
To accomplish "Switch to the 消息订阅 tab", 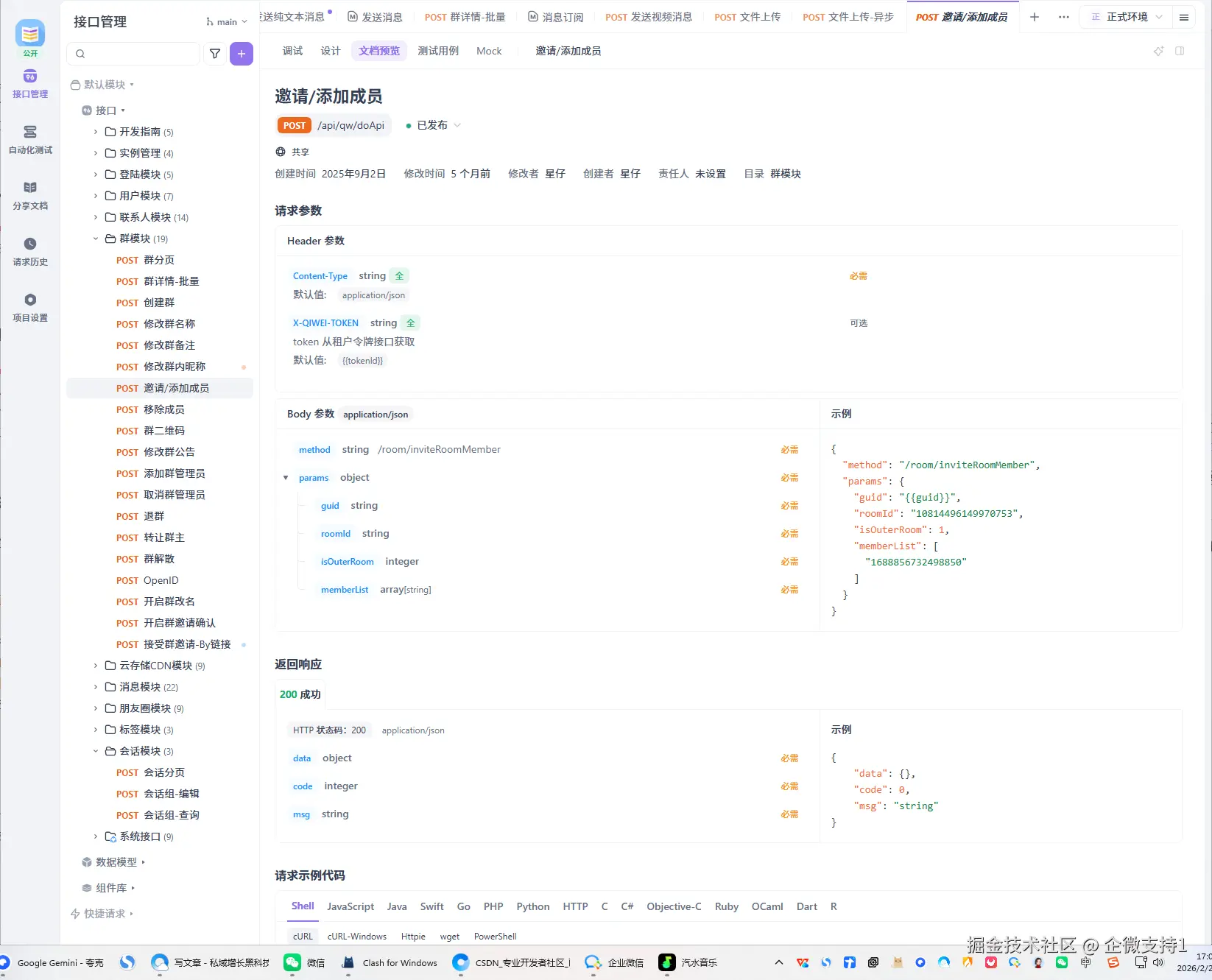I will [556, 17].
